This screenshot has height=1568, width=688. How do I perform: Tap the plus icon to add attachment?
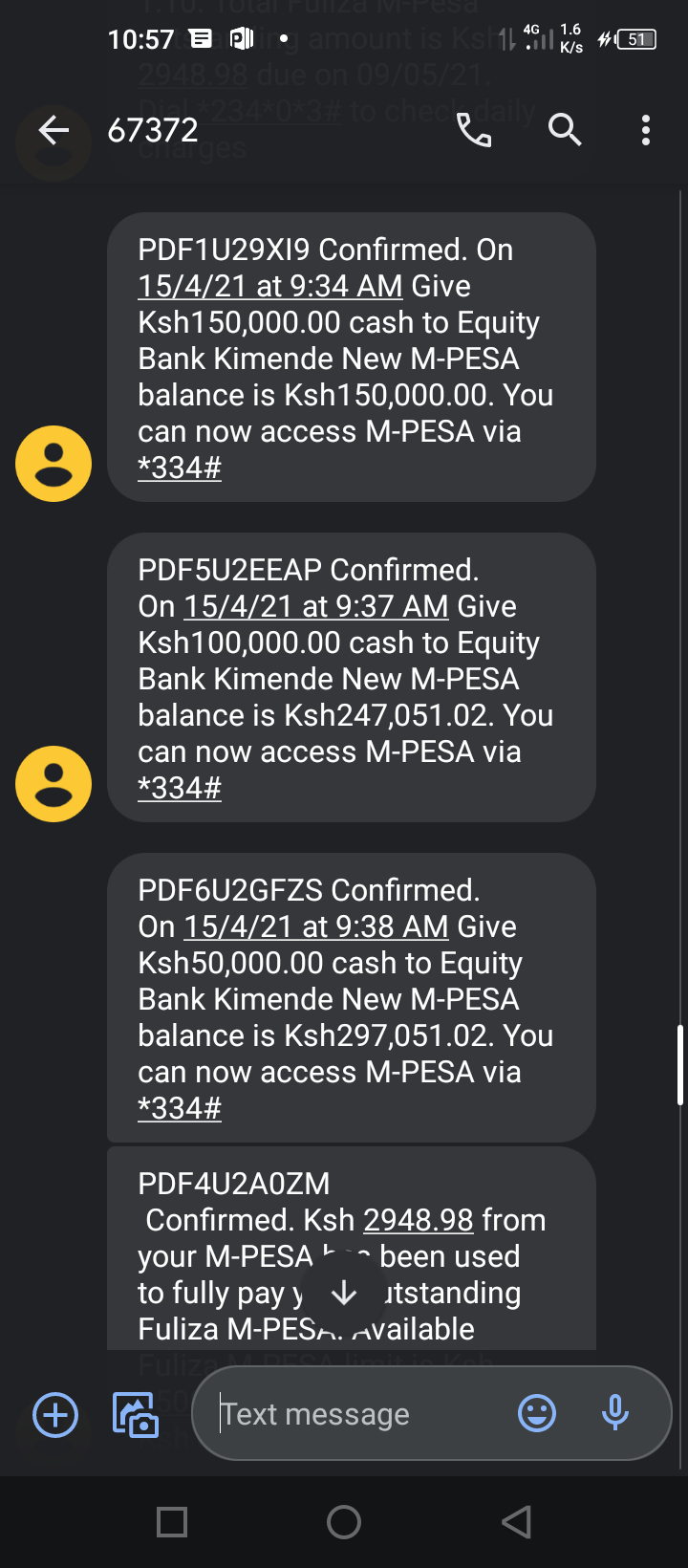click(x=55, y=1415)
